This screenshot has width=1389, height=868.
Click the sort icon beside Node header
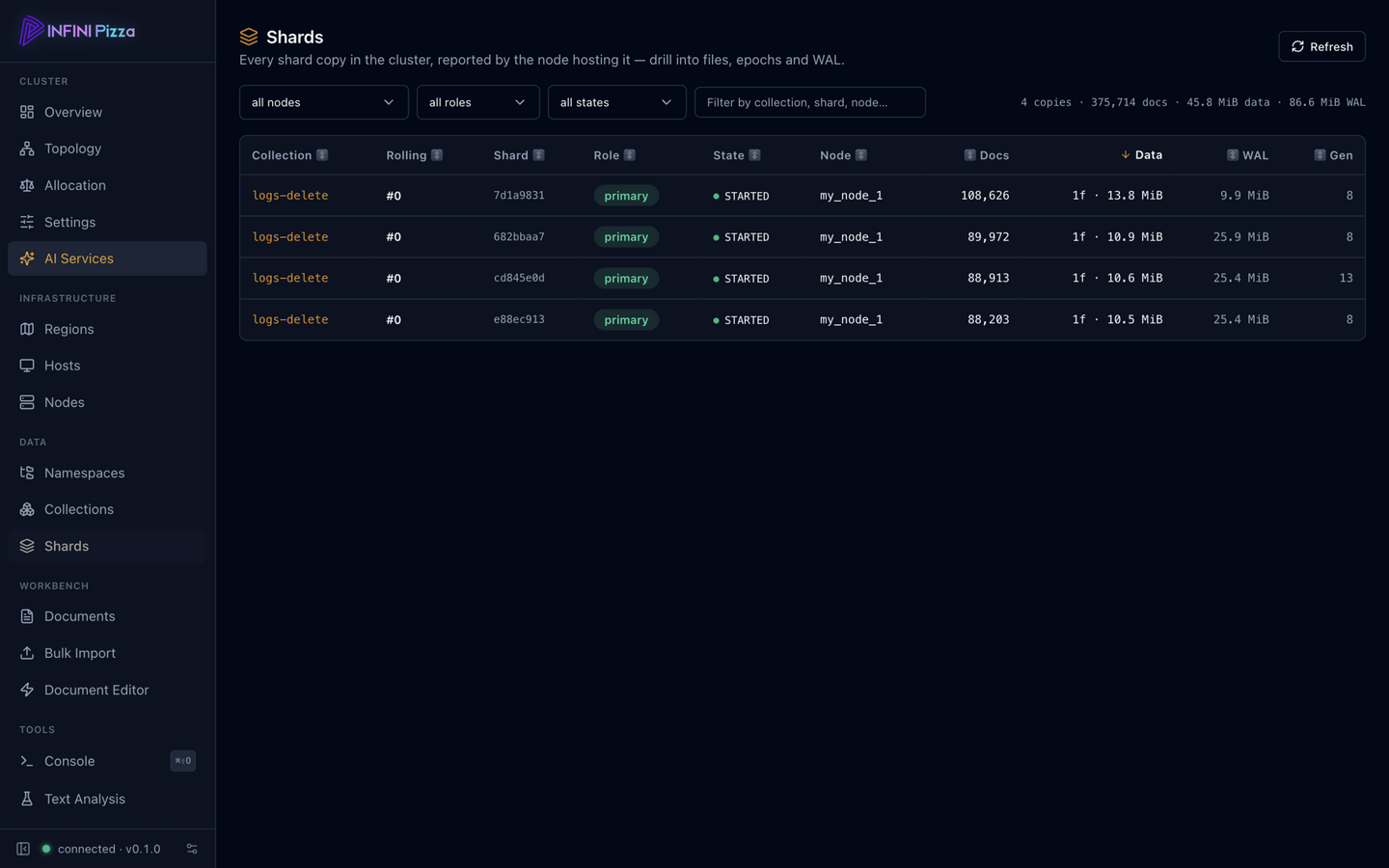coord(861,155)
